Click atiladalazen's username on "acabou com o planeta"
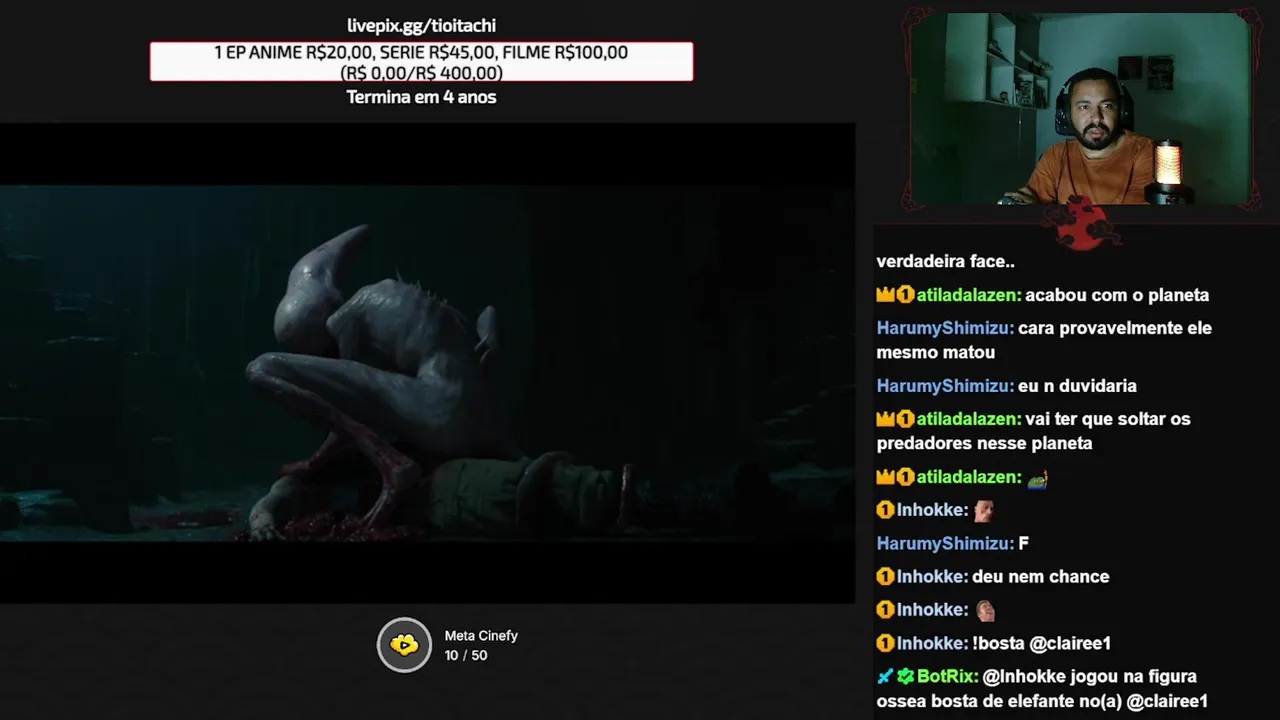1280x720 pixels. 968,295
